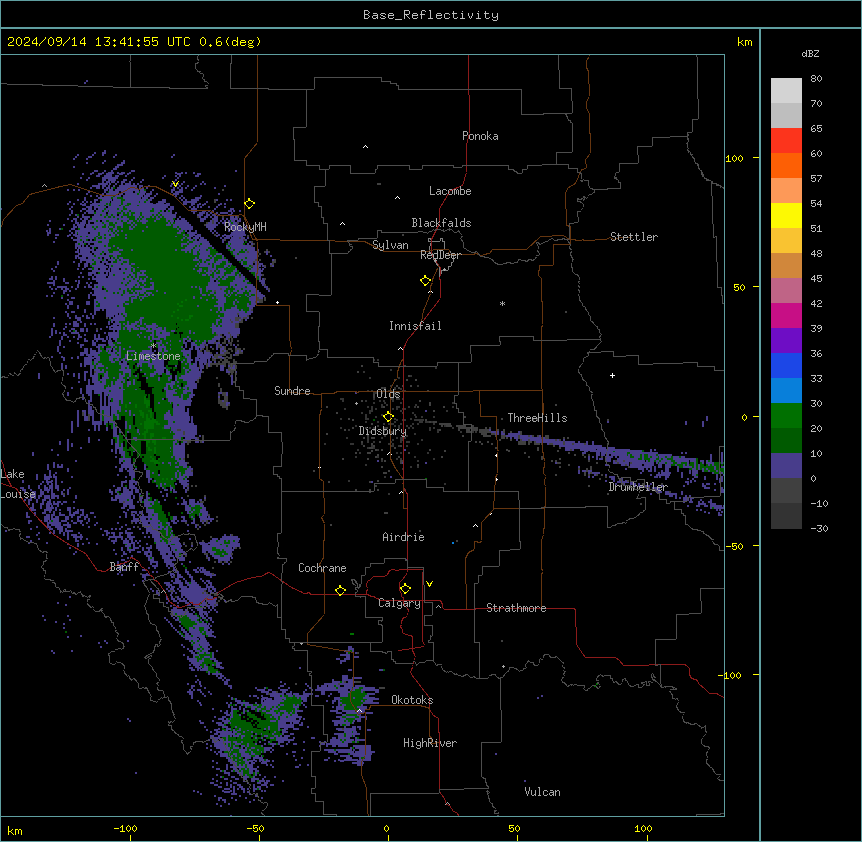Image resolution: width=862 pixels, height=842 pixels.
Task: Click the Calgary city label
Action: click(400, 603)
